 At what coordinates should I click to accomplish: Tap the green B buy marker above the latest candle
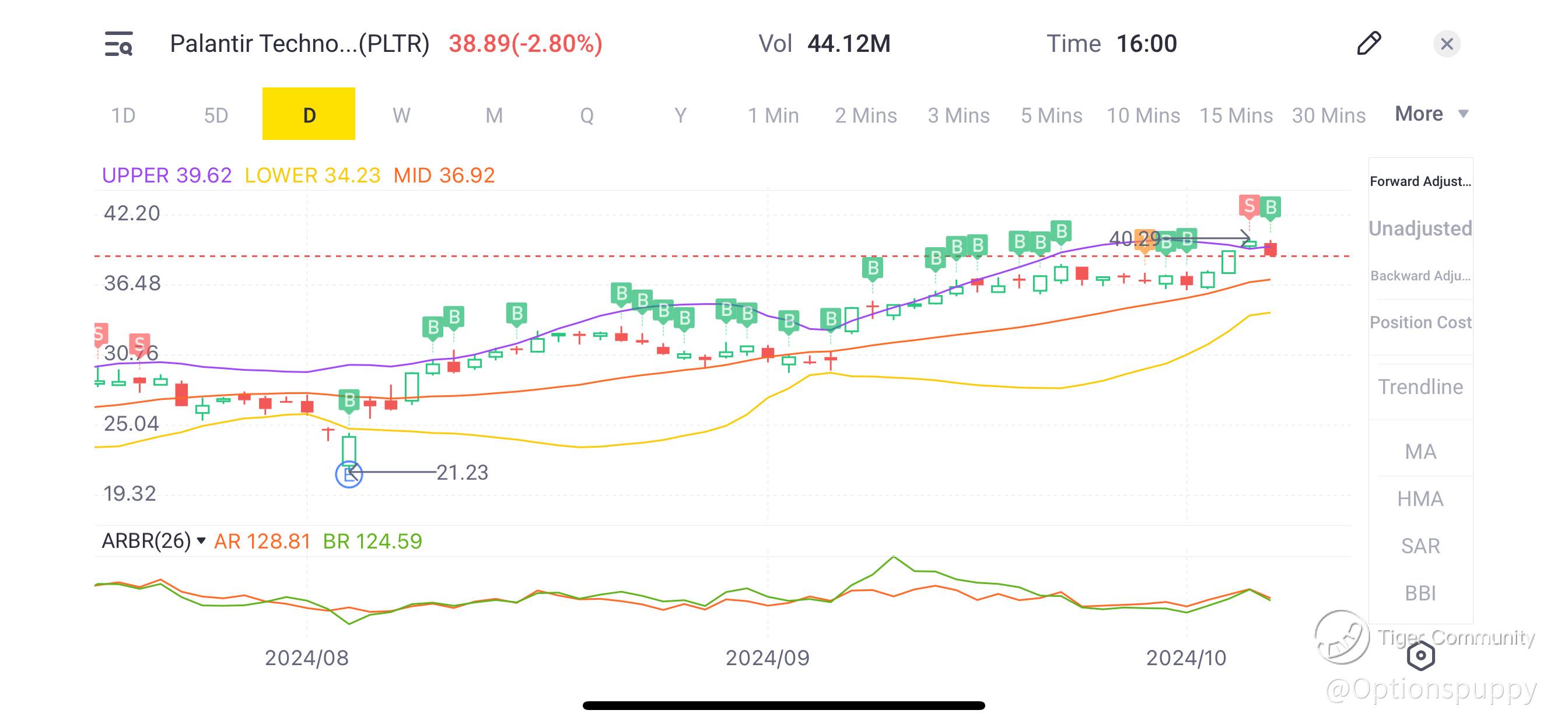point(1270,208)
